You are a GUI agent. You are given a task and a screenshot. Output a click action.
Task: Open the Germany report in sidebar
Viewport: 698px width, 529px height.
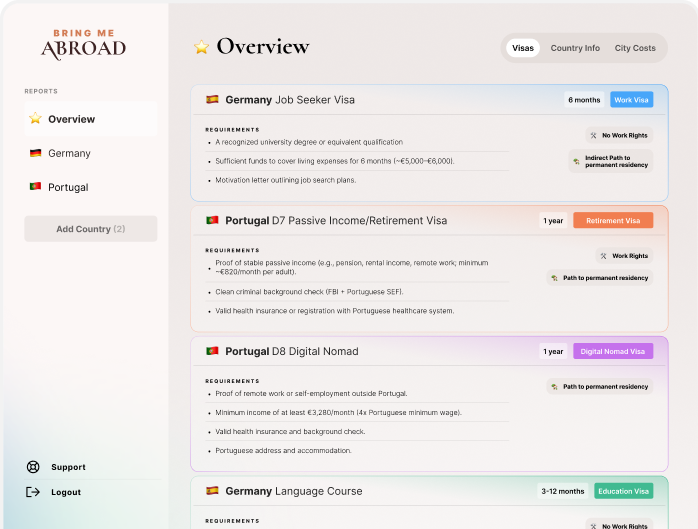tap(69, 153)
